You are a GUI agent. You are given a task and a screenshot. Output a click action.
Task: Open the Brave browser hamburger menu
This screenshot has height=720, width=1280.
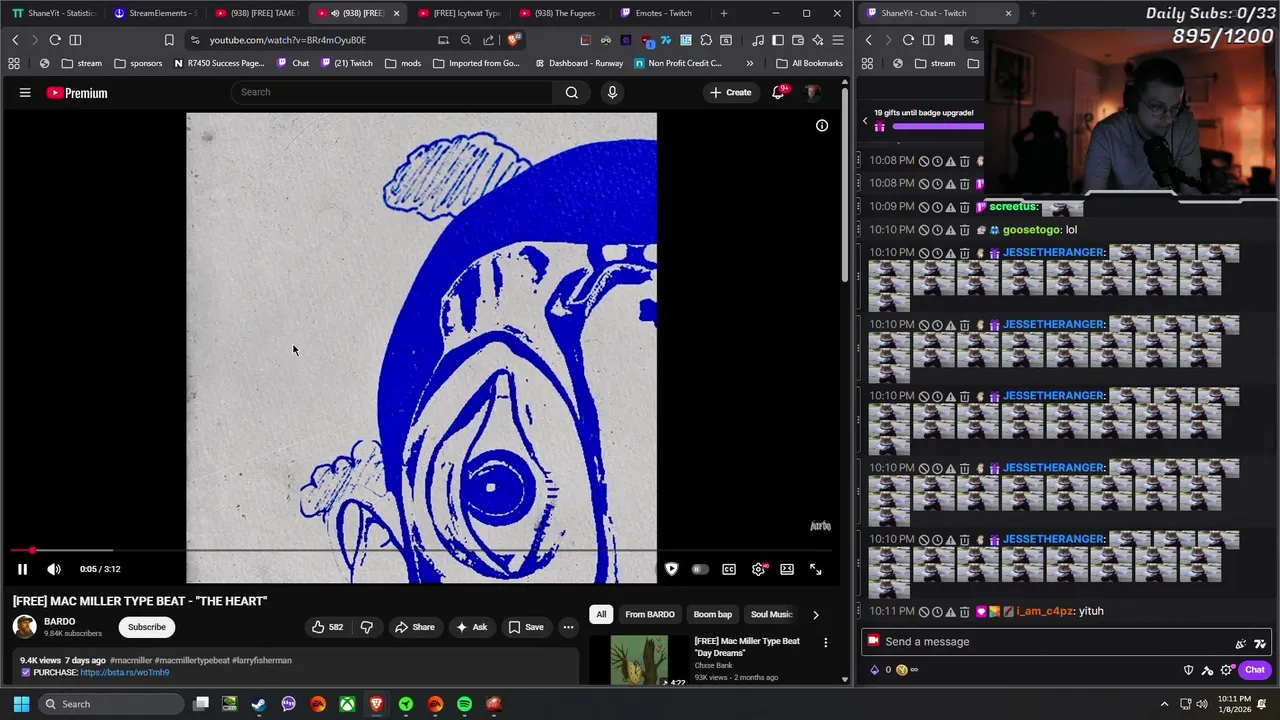tap(838, 40)
